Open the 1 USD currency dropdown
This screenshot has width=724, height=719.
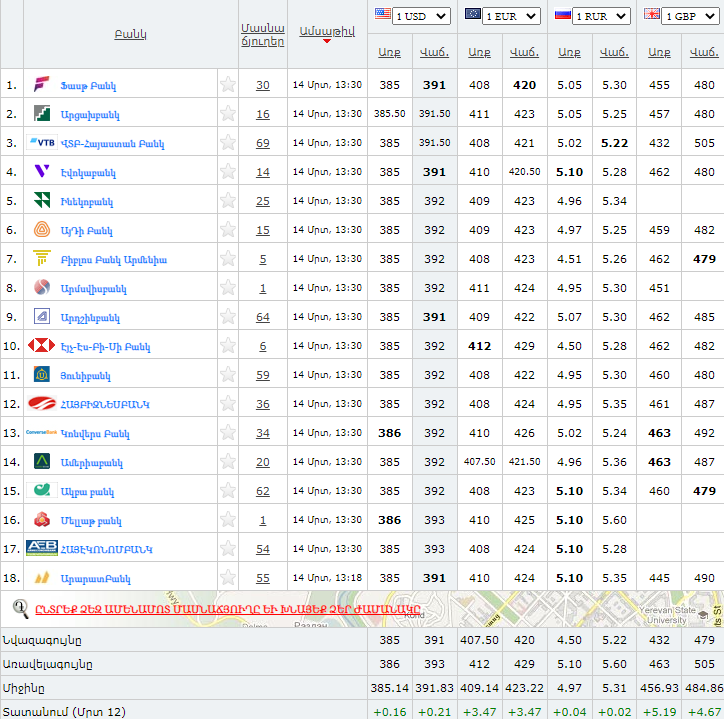(x=421, y=16)
